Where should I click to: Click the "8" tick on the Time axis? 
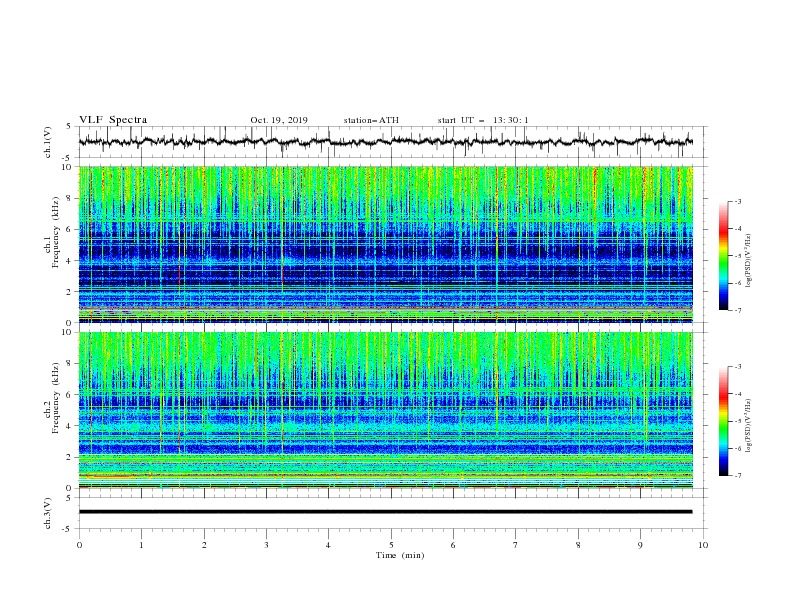tap(578, 545)
